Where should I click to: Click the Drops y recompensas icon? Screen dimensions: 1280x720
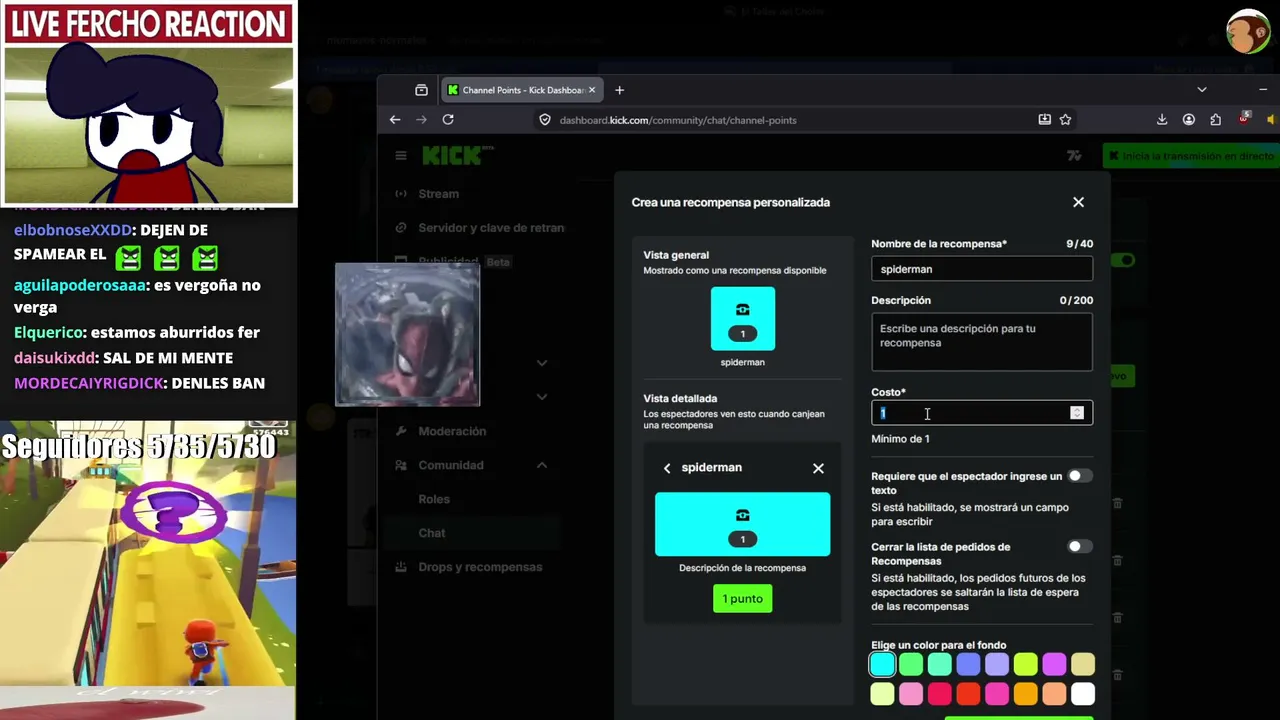pos(401,567)
